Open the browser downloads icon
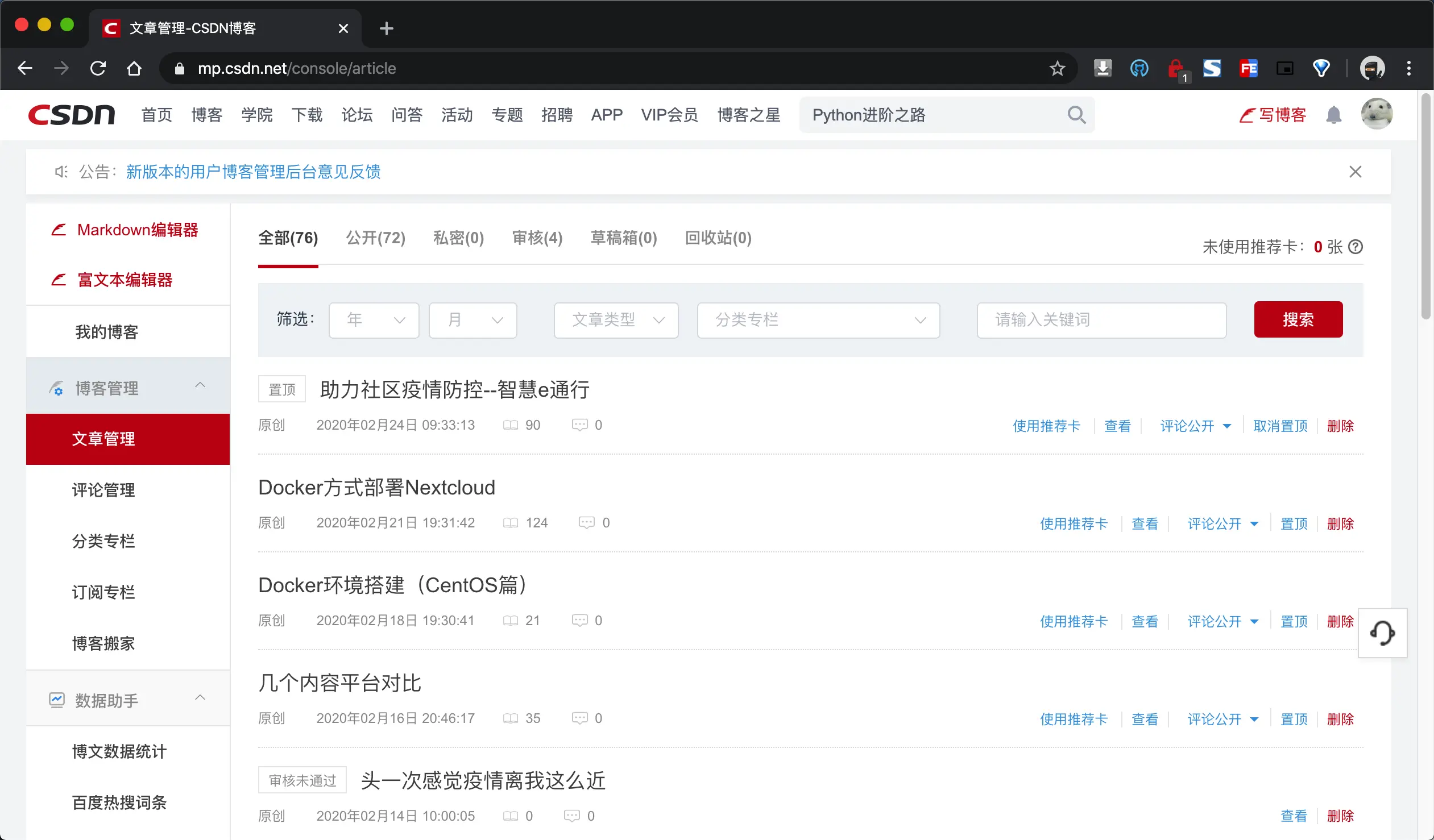The width and height of the screenshot is (1434, 840). [1103, 68]
